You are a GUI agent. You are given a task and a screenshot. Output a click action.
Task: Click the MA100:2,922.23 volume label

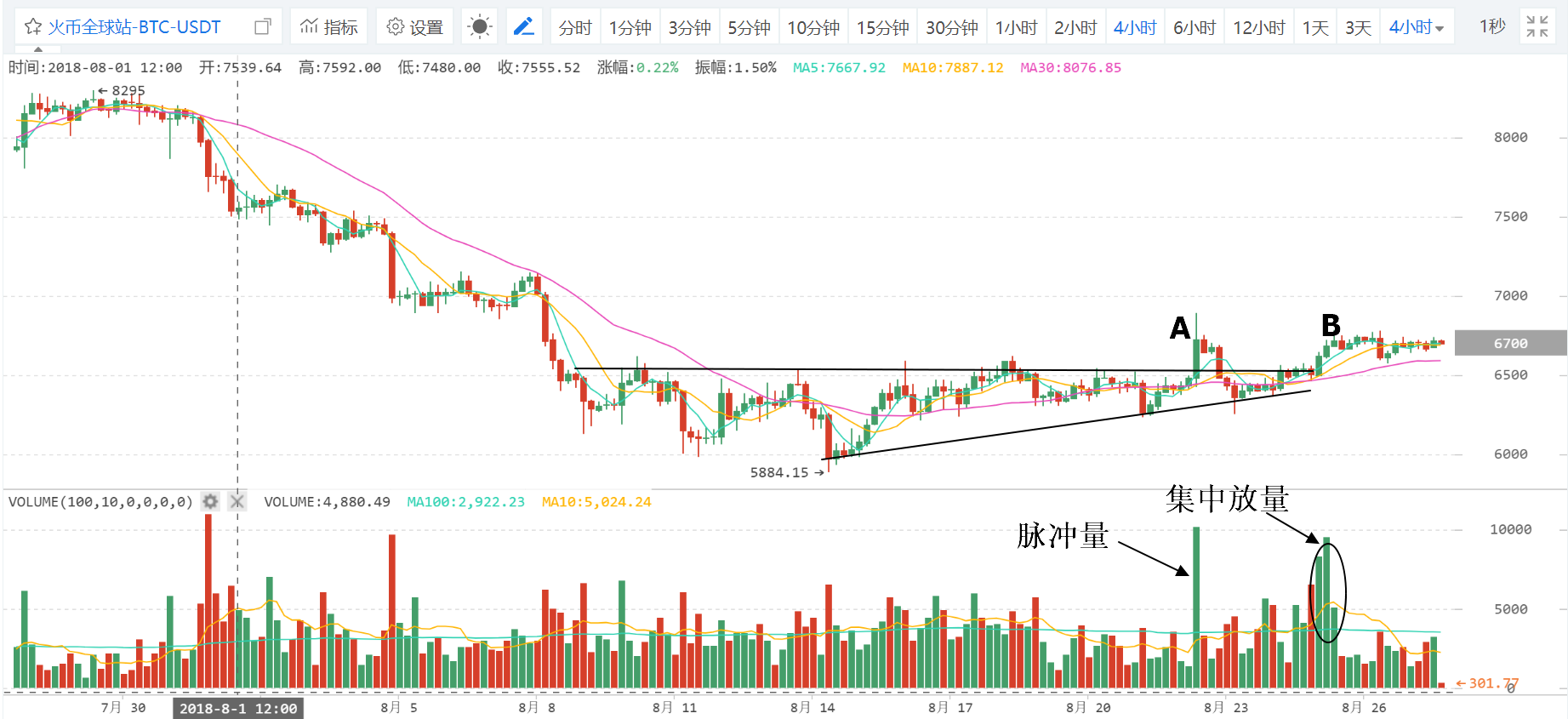[x=466, y=502]
